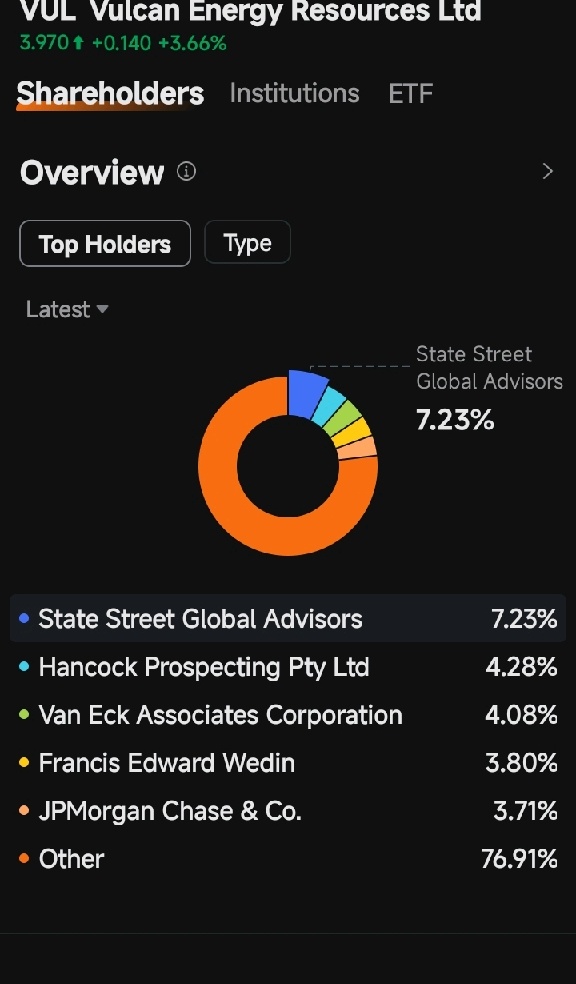
Task: Click the green up arrow price indicator
Action: coord(78,43)
